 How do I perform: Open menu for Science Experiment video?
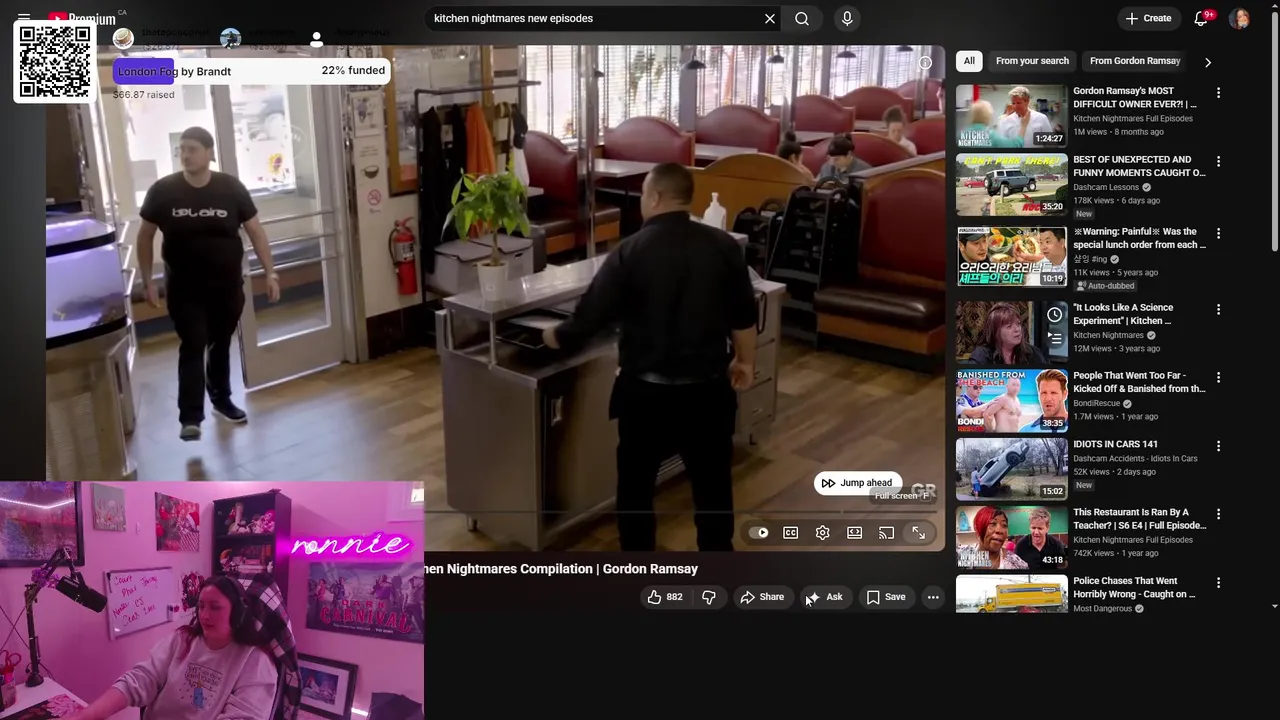point(1218,309)
